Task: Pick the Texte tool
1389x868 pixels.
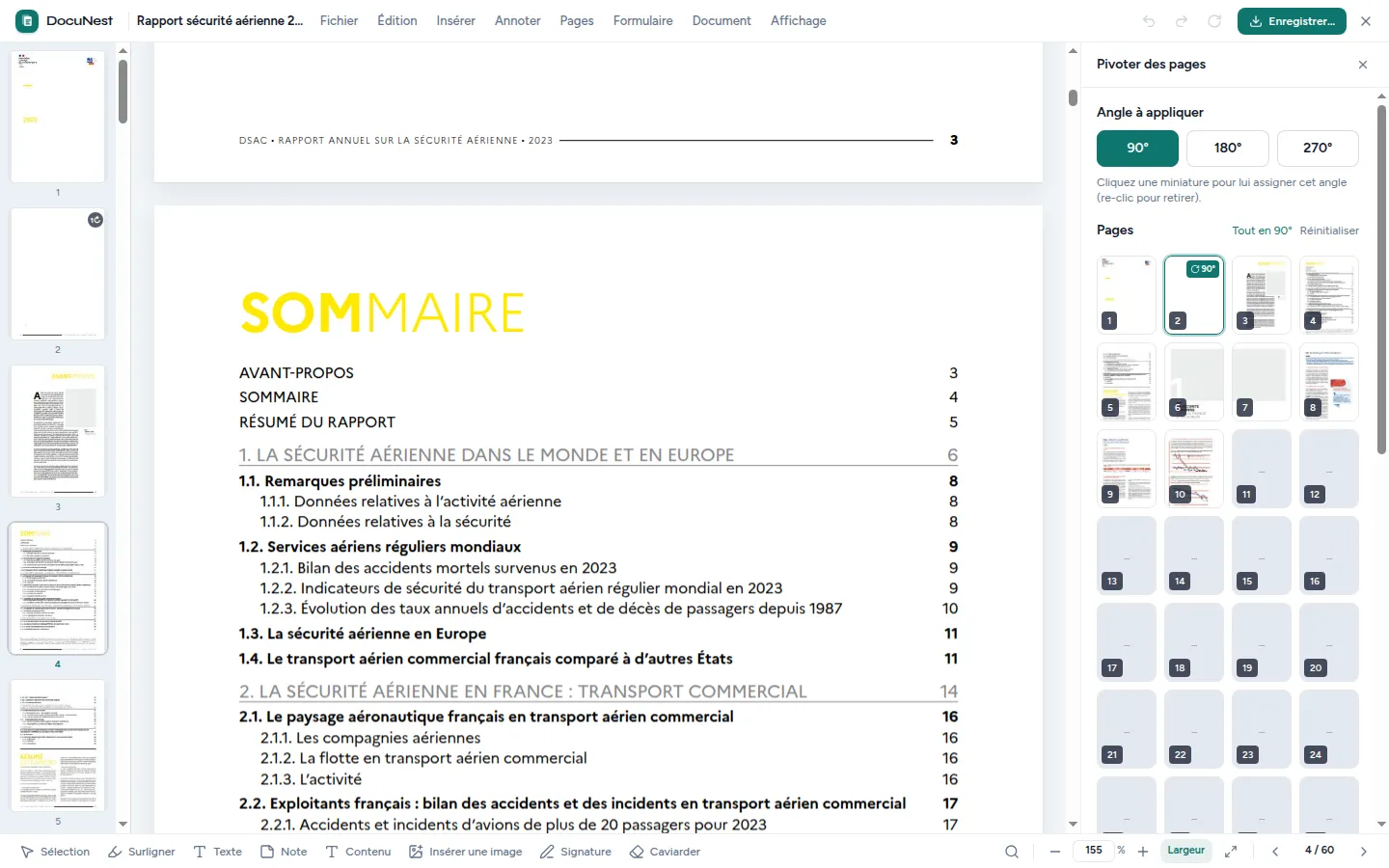Action: [218, 852]
